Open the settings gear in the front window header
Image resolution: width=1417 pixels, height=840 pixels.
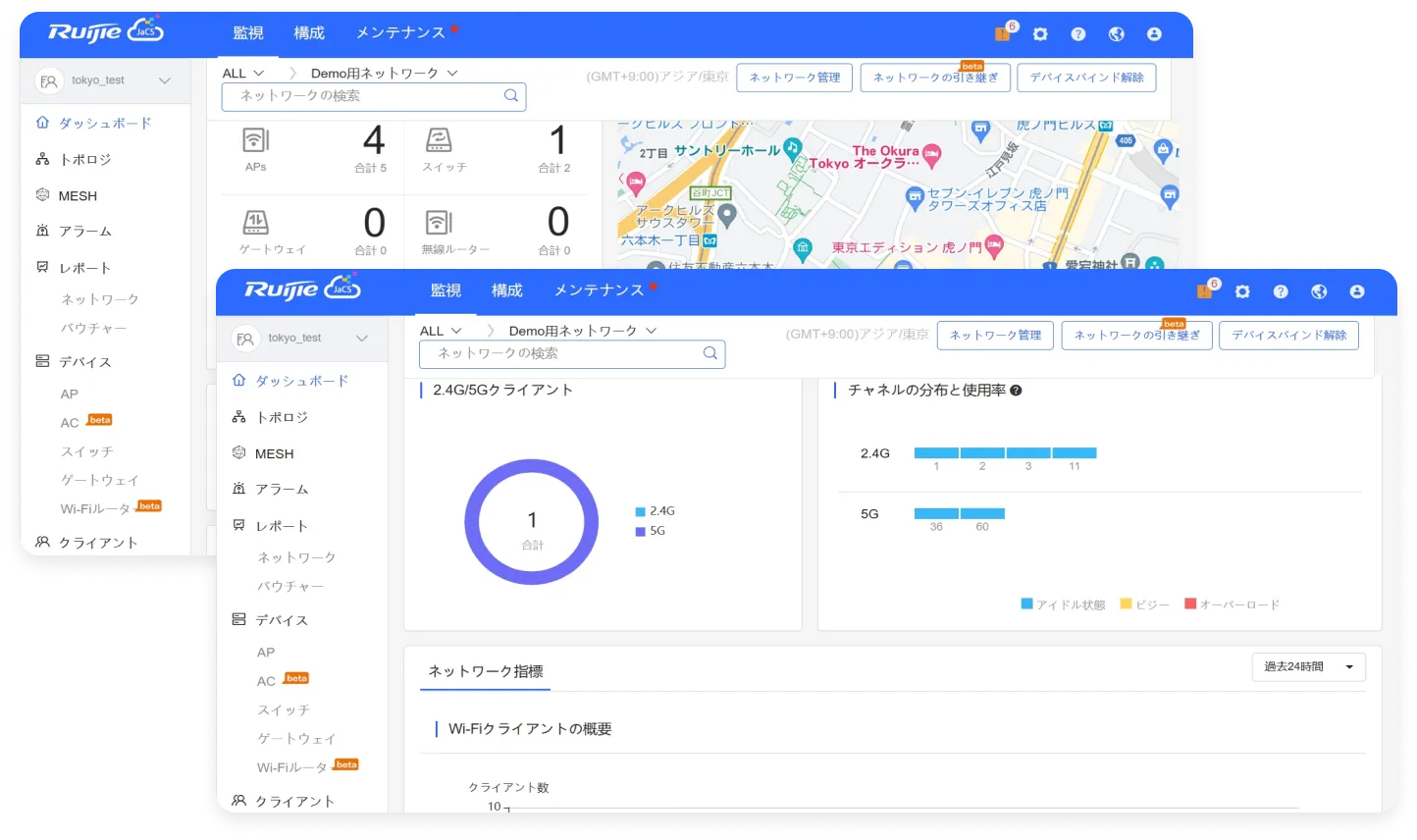[1242, 291]
